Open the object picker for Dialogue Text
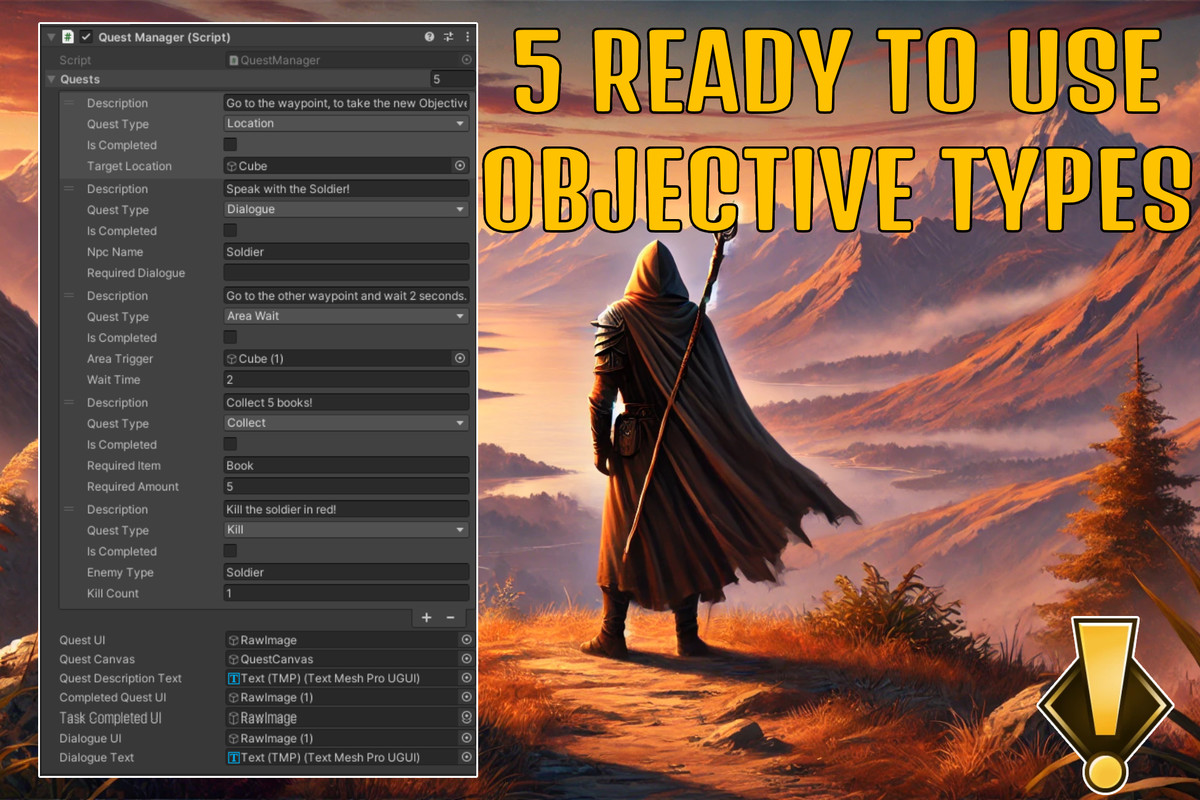The width and height of the screenshot is (1200, 800). click(465, 757)
